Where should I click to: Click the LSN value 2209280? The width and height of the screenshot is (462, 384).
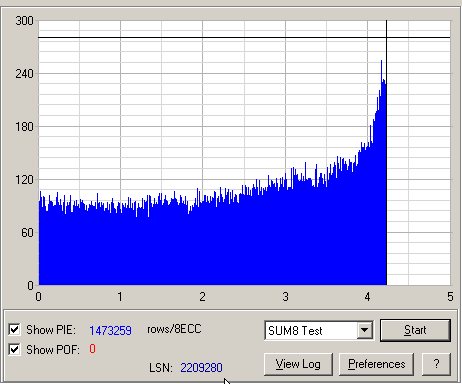point(201,368)
